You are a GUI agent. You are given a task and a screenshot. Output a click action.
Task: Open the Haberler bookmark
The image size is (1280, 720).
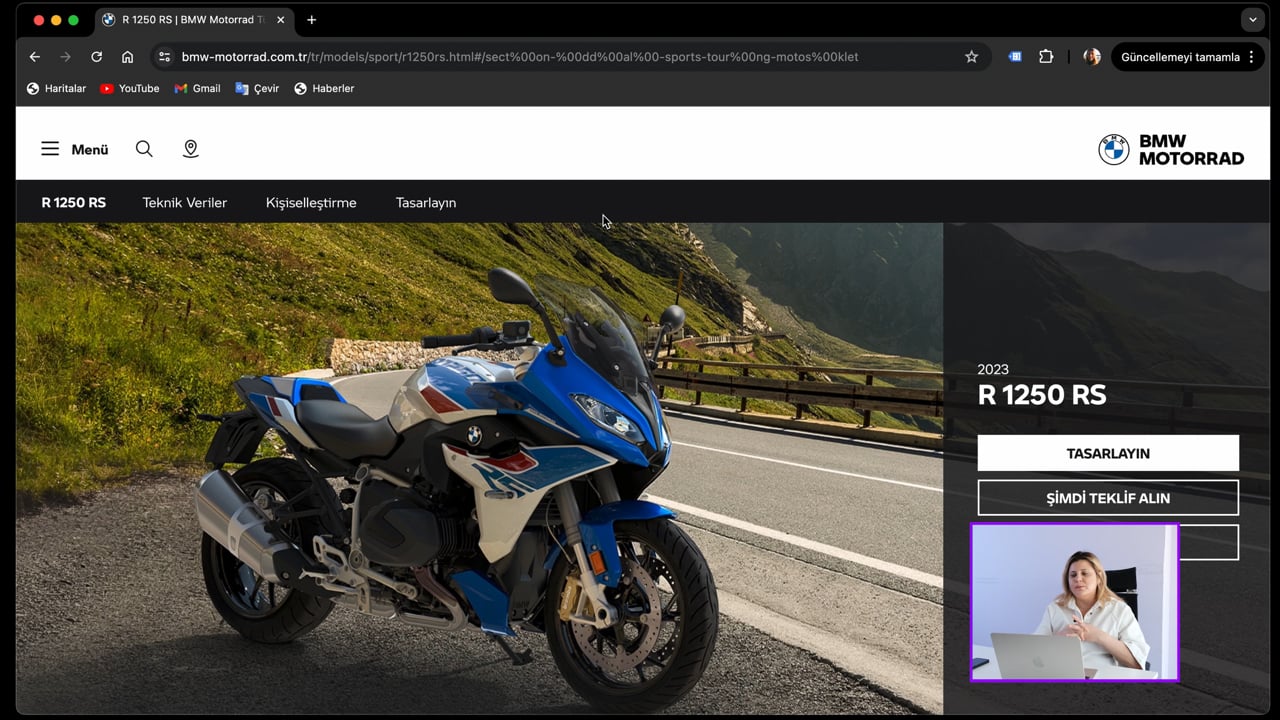point(324,88)
